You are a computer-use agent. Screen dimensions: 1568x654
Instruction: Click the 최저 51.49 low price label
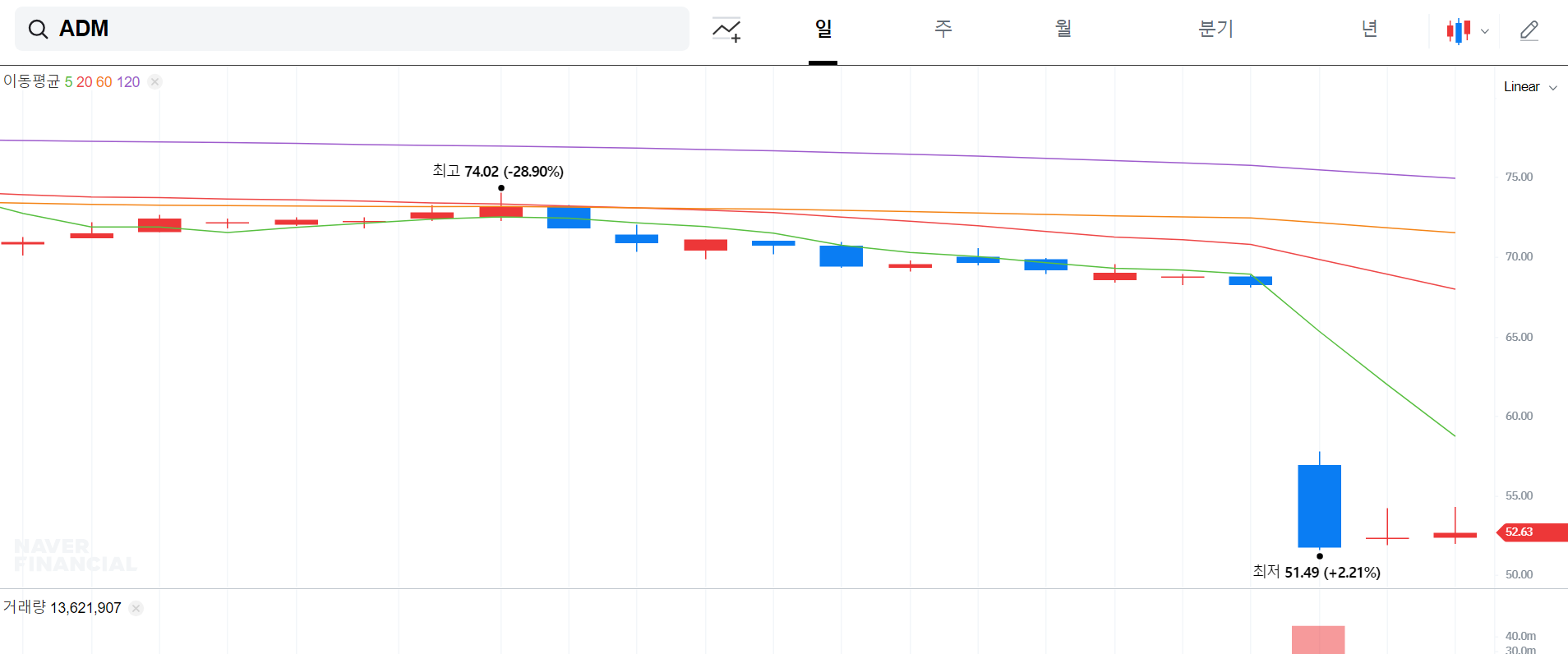(1317, 572)
